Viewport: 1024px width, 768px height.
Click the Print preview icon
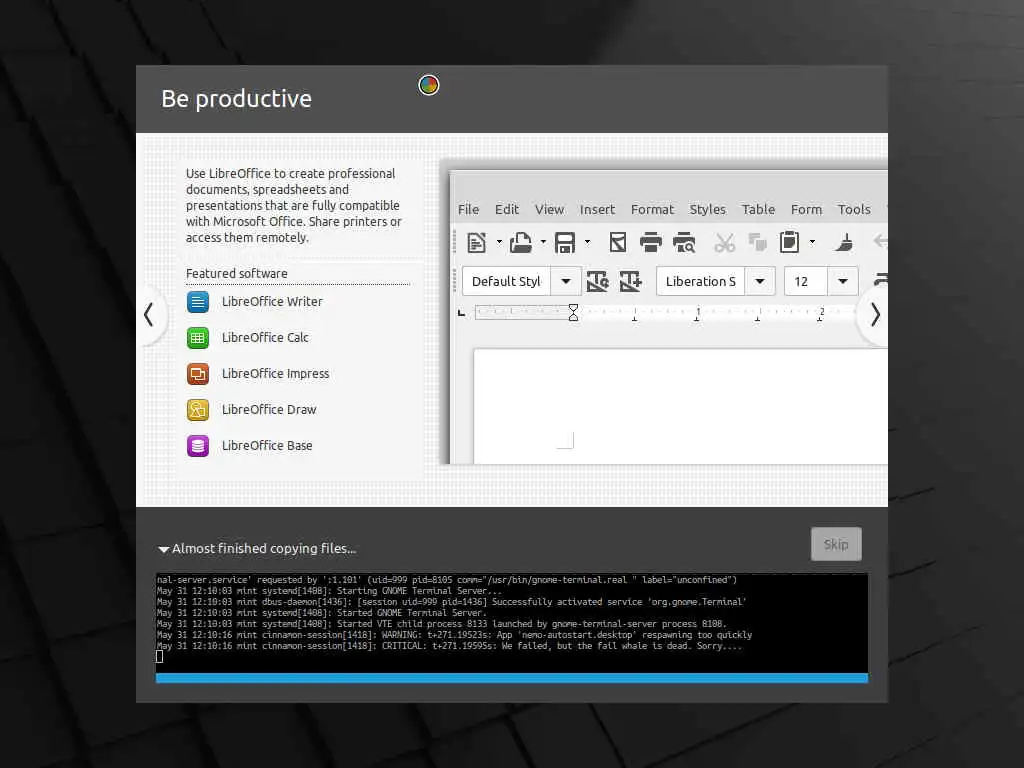coord(684,242)
